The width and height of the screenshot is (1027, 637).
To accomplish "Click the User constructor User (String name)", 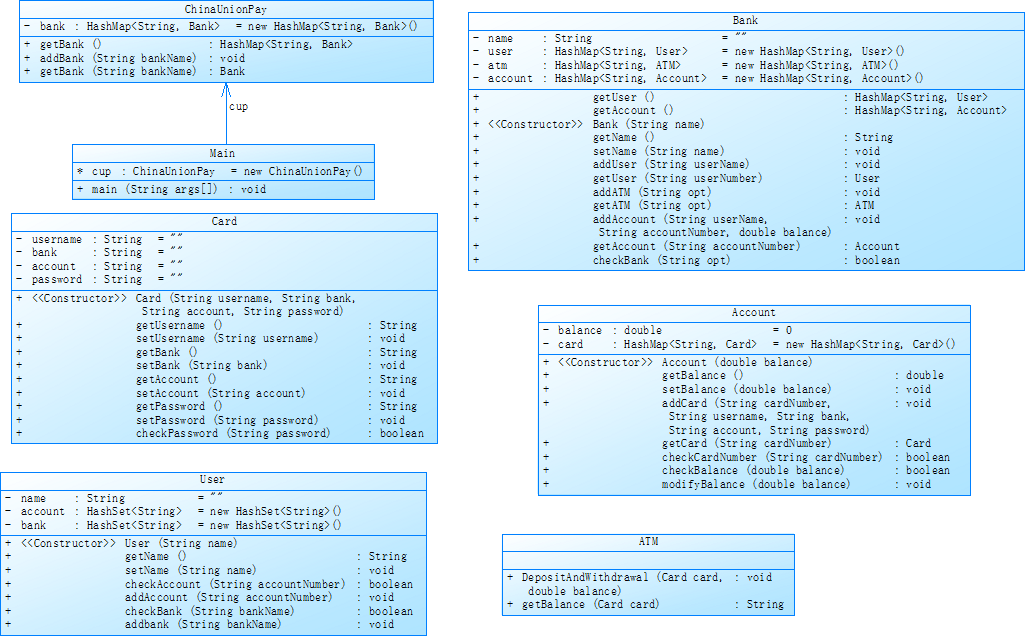I will pyautogui.click(x=181, y=543).
